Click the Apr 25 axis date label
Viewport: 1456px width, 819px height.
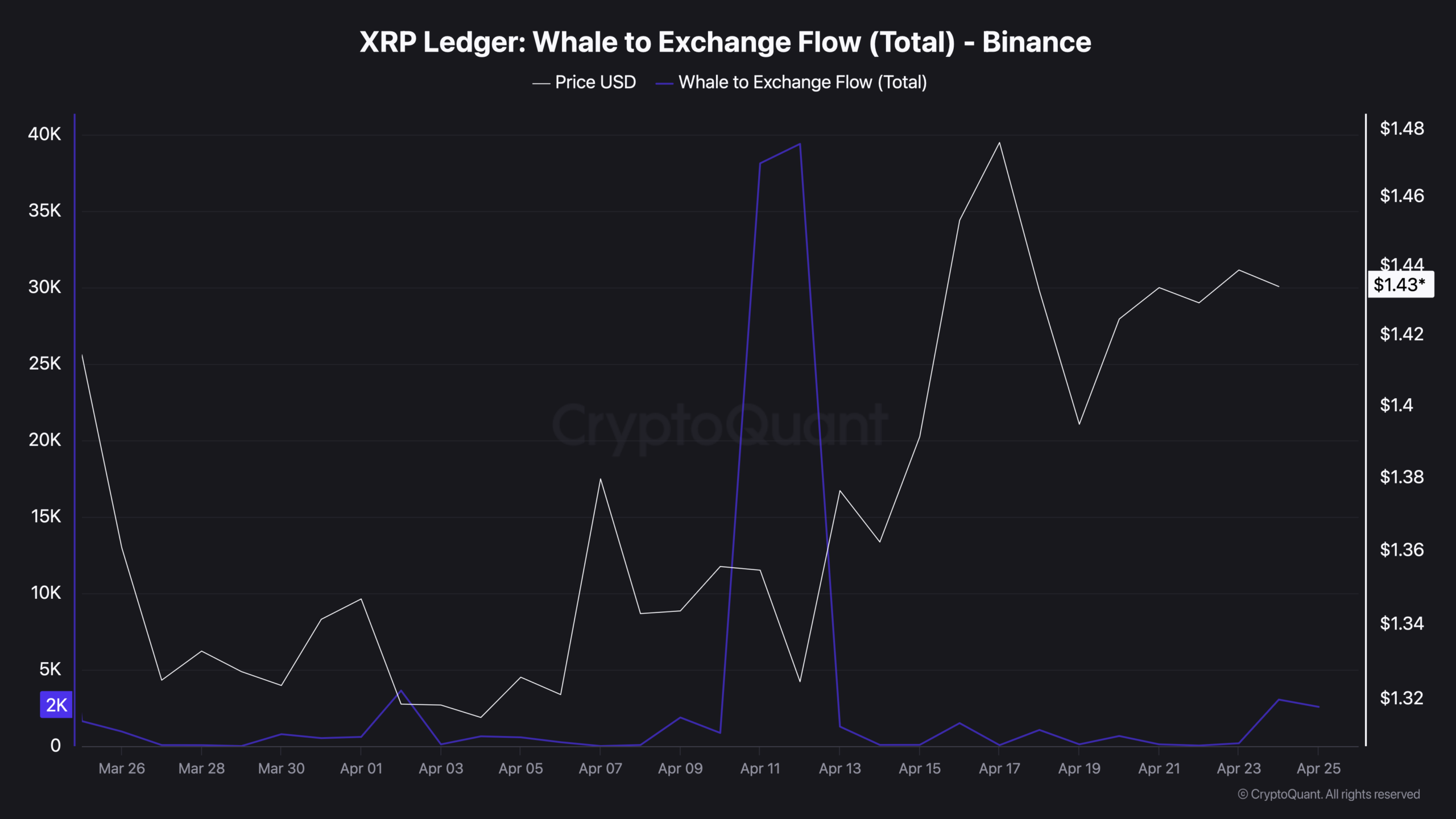tap(1318, 768)
